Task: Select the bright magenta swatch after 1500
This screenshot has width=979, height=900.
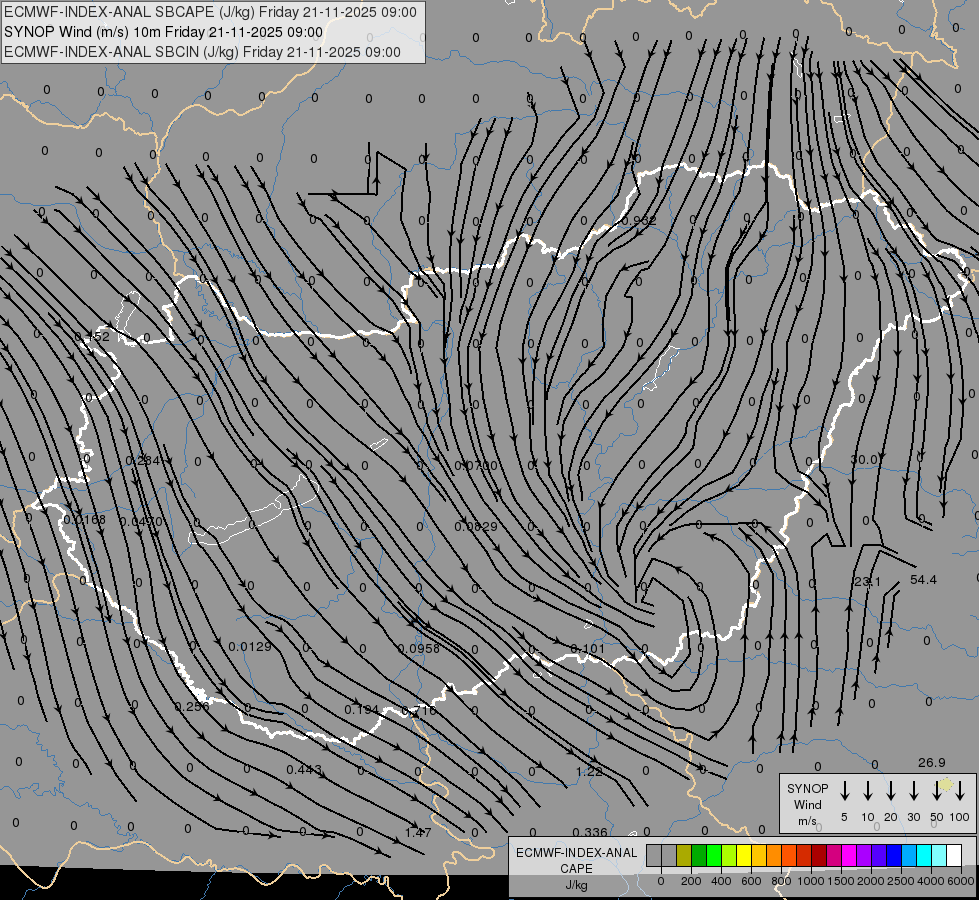Action: point(849,855)
